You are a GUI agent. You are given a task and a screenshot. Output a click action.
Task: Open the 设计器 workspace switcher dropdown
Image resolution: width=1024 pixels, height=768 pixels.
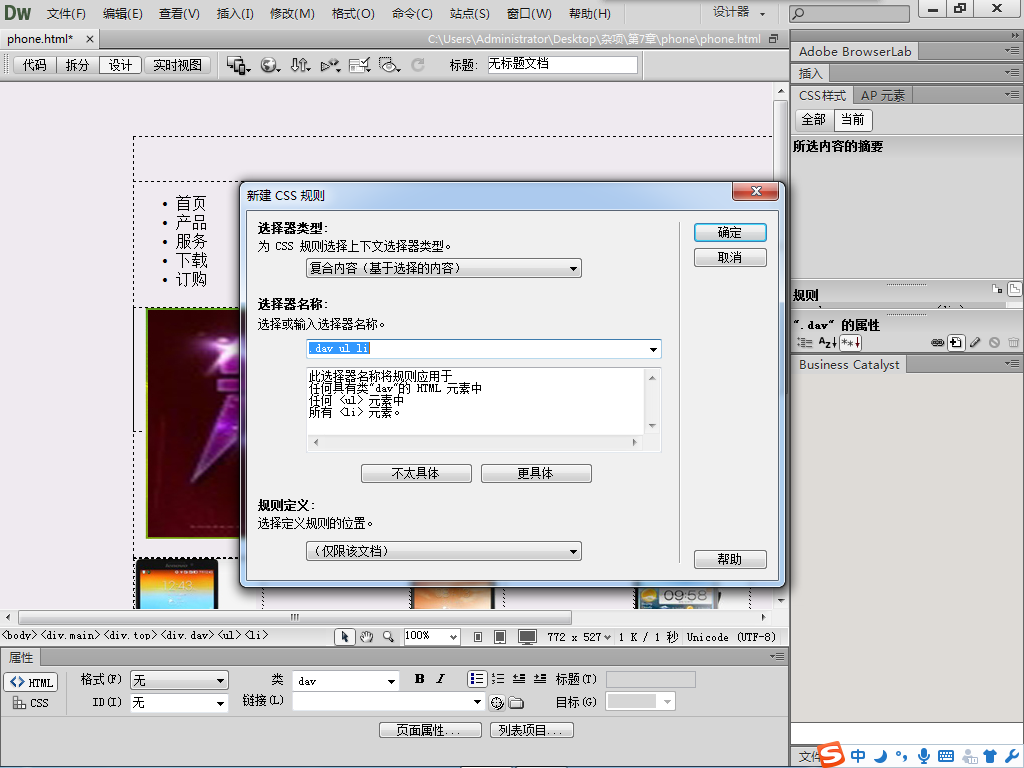tap(739, 12)
